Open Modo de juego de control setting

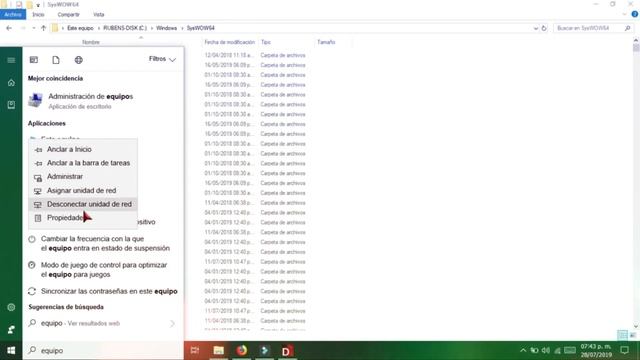click(104, 270)
